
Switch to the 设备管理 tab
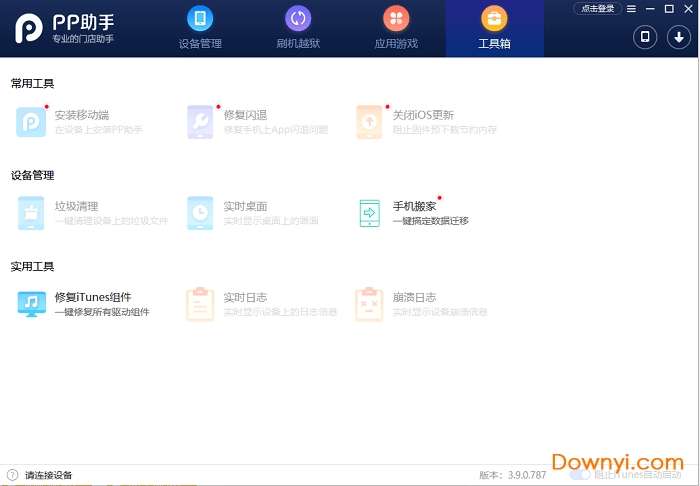click(x=200, y=28)
